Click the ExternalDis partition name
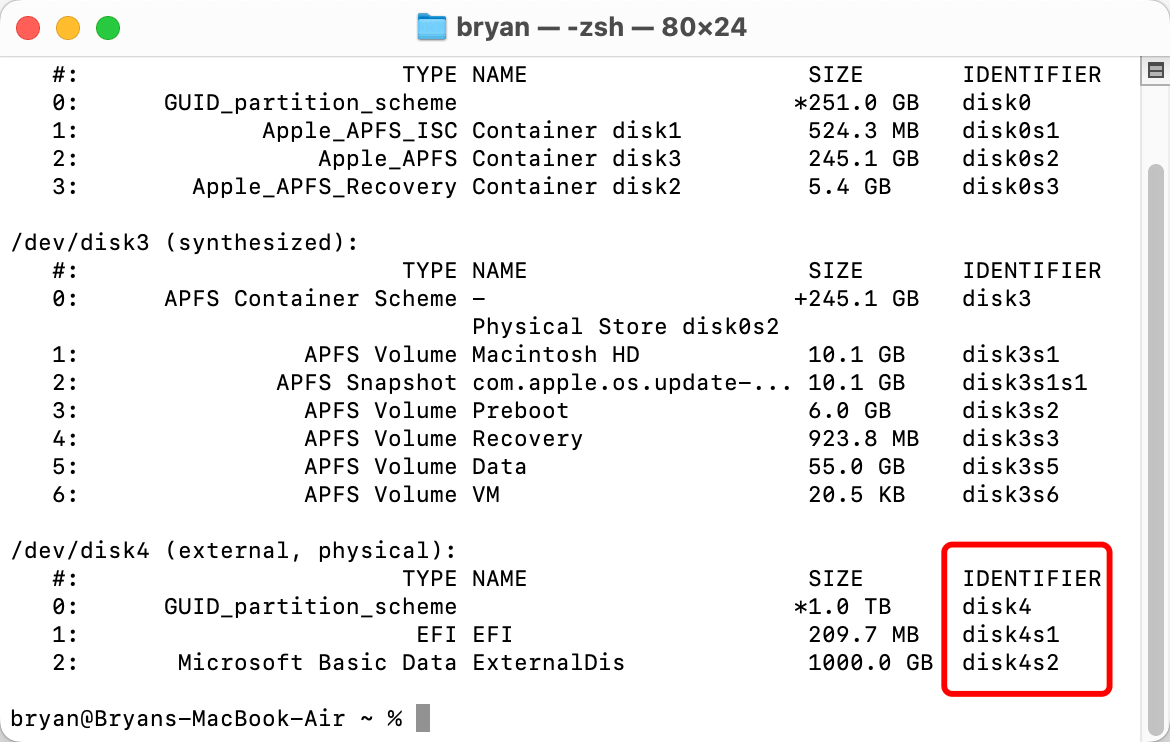This screenshot has width=1170, height=742. [x=548, y=662]
